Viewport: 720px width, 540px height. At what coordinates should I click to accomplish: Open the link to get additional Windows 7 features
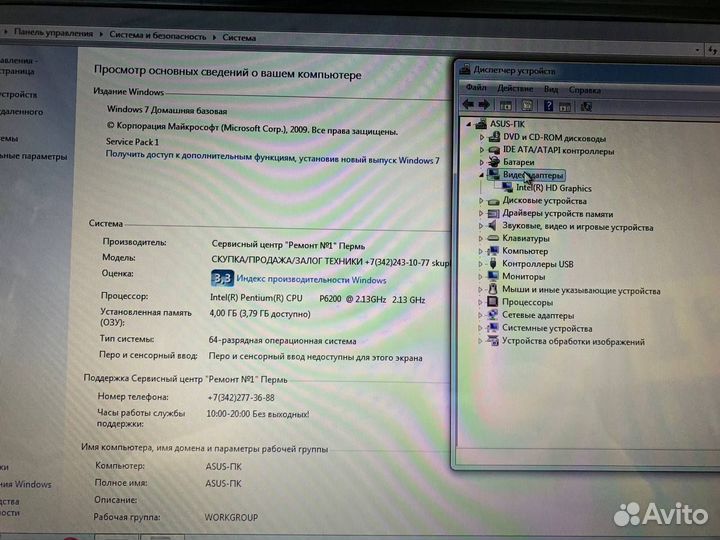coord(272,157)
